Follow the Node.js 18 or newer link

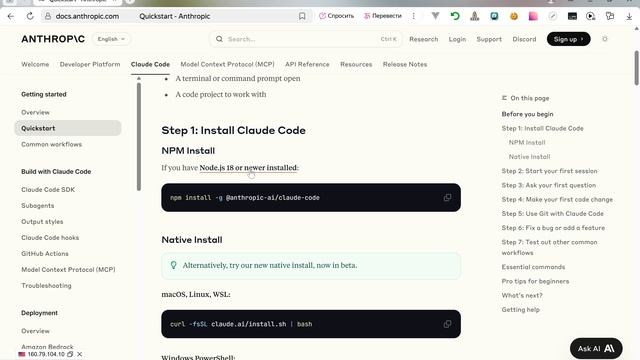coord(248,168)
